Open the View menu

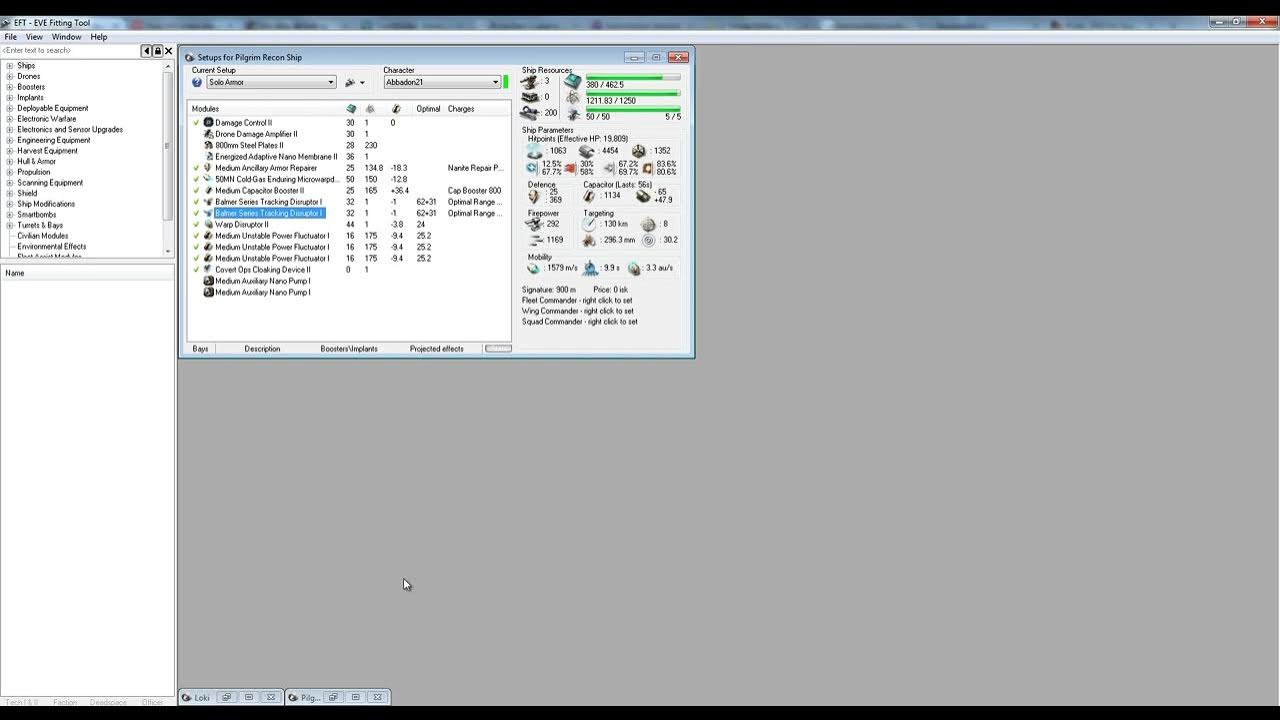[34, 37]
